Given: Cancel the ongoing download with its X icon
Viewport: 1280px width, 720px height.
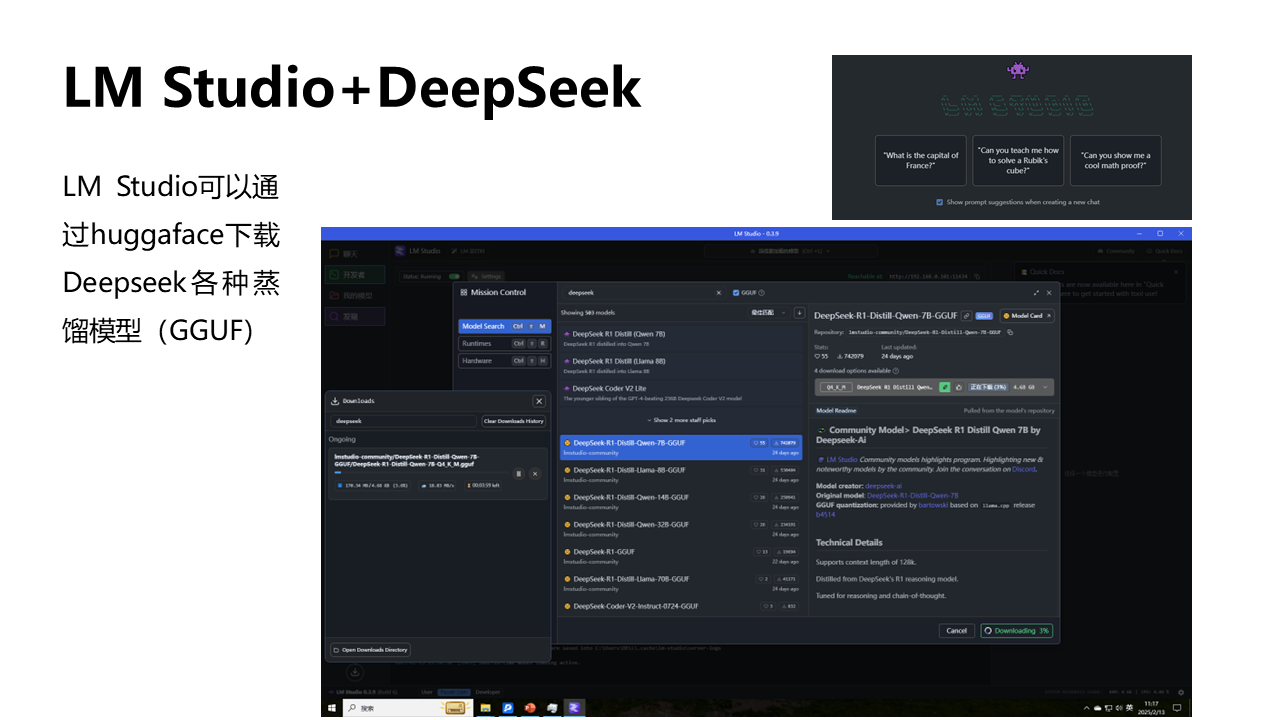Looking at the screenshot, I should tap(535, 473).
